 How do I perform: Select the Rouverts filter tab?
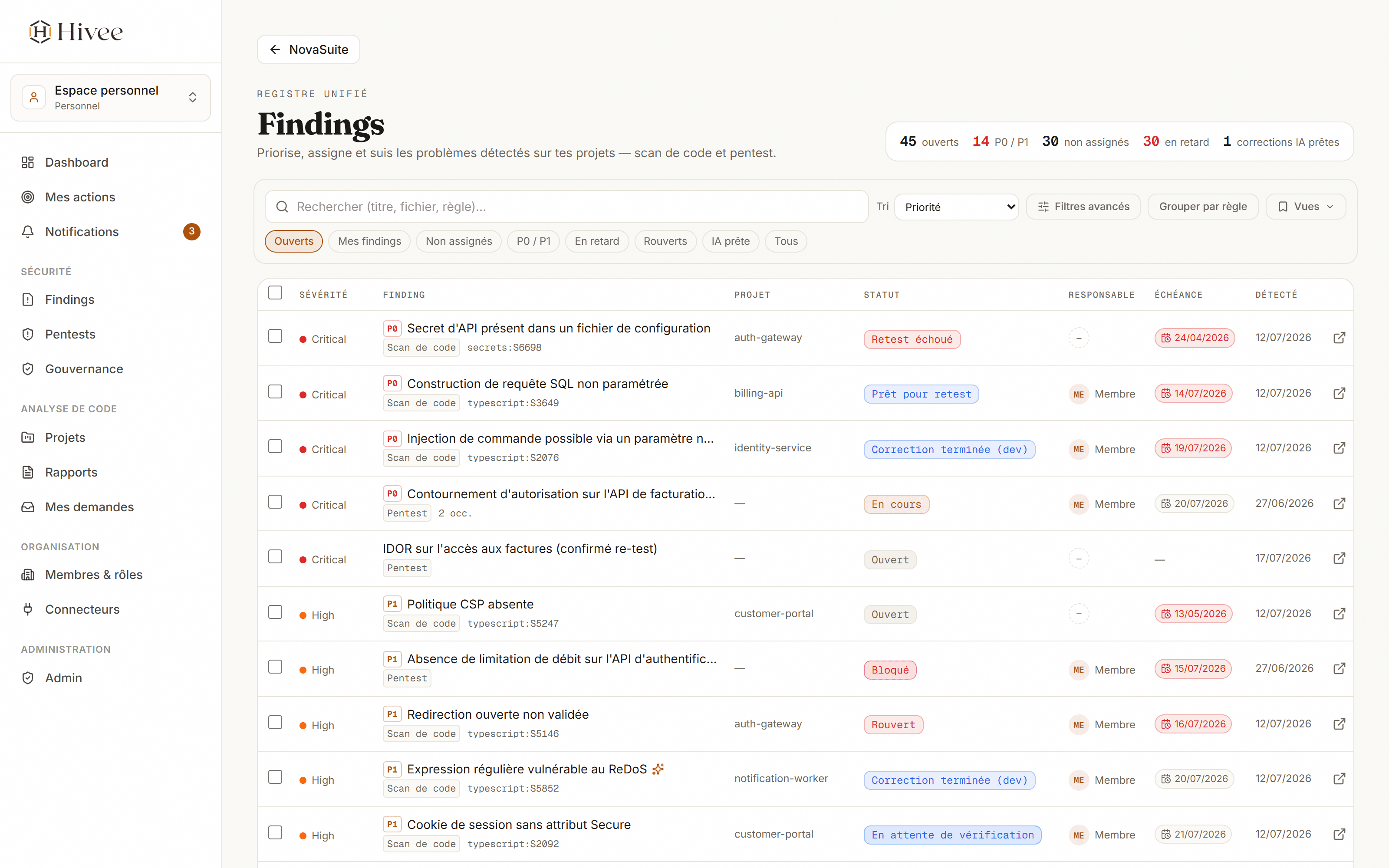pos(665,241)
